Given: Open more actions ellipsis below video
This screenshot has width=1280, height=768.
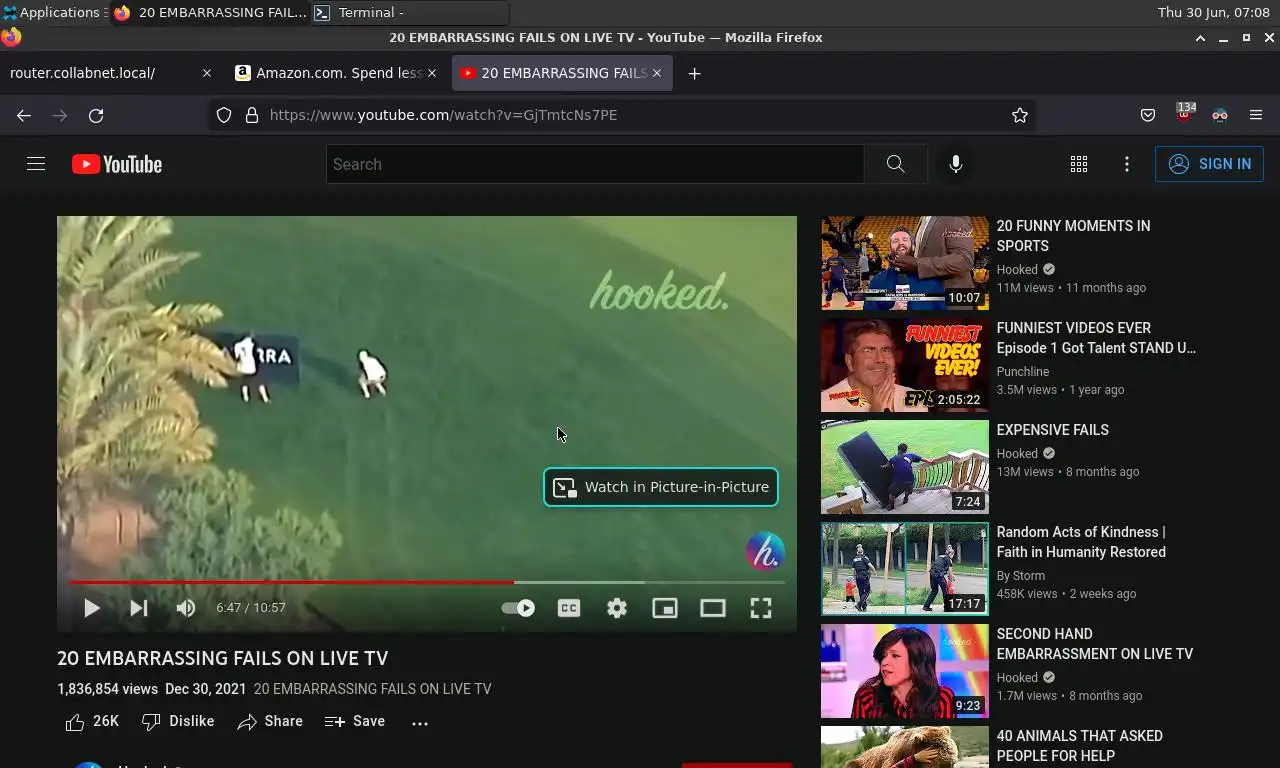Looking at the screenshot, I should pos(420,722).
